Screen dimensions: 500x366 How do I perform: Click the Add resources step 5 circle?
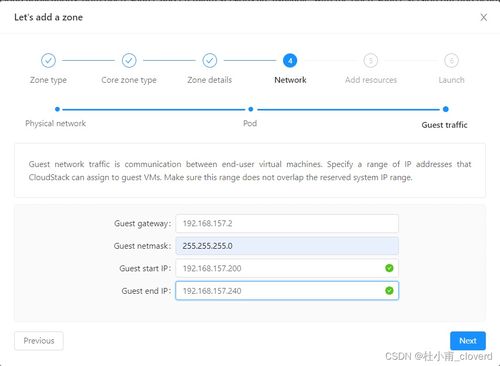tap(371, 61)
